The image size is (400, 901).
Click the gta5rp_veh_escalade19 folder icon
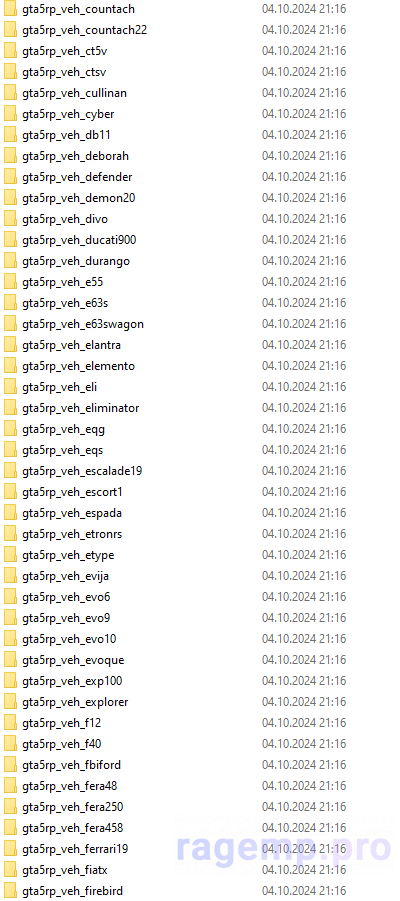(10, 471)
